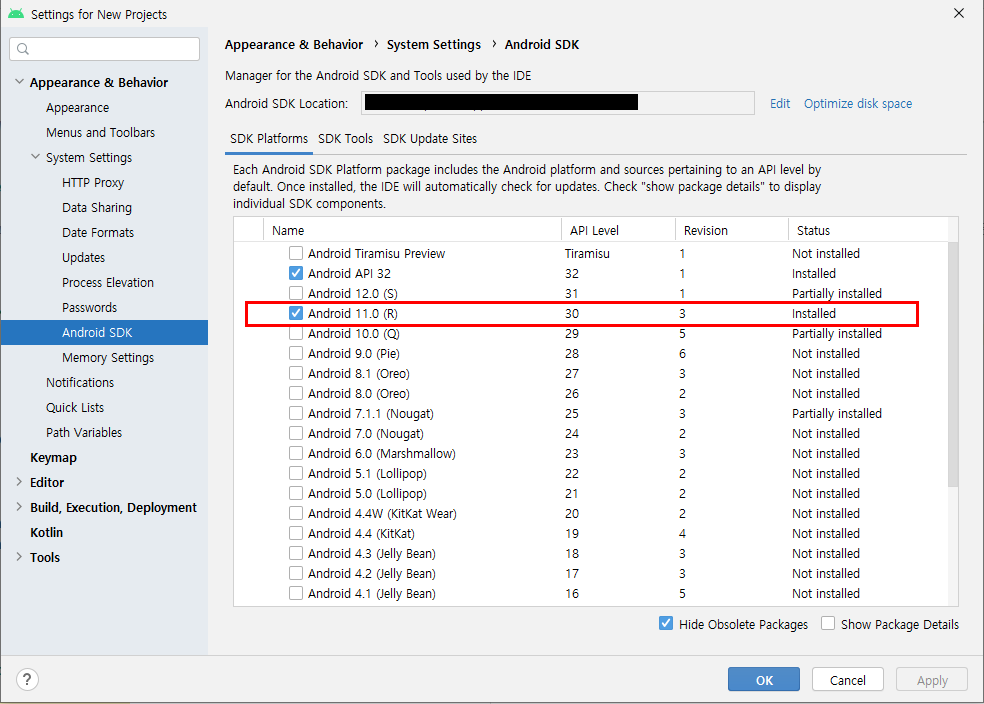
Task: Click the help question mark icon
Action: 27,680
